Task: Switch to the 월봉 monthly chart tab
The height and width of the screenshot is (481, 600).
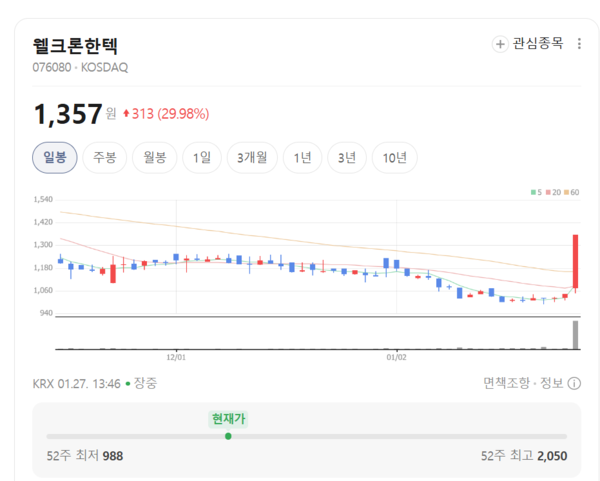Action: click(x=155, y=158)
